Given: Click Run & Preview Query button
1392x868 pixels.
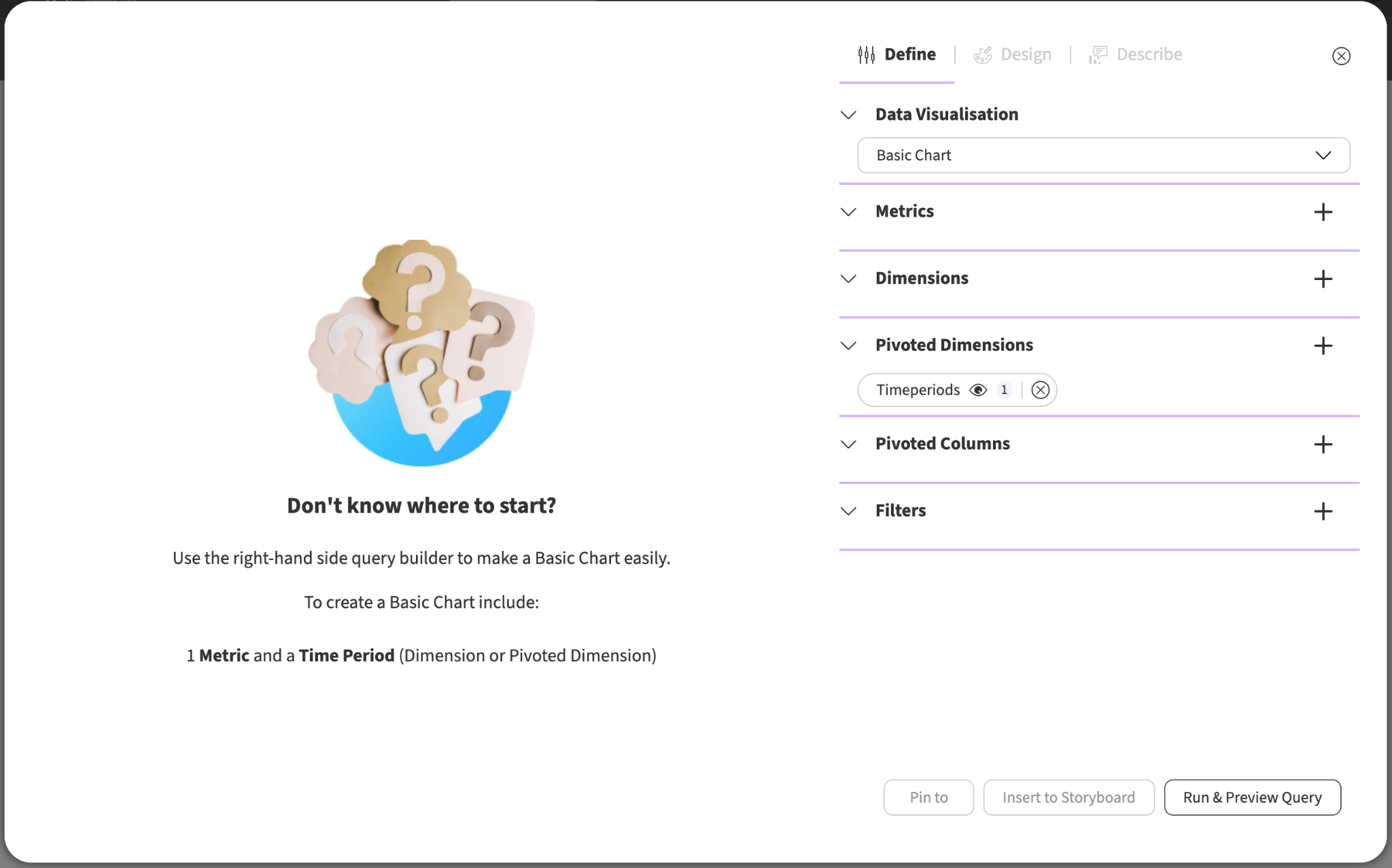Looking at the screenshot, I should point(1252,797).
